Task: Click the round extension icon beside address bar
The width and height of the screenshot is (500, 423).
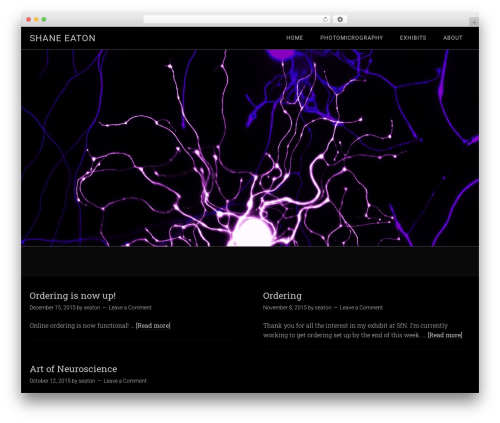Action: (340, 20)
